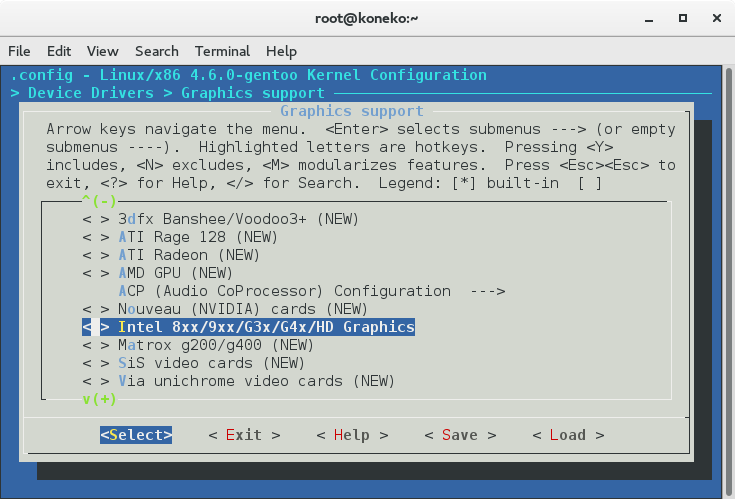This screenshot has height=499, width=735.
Task: Click the 'Legend: [*] built-in' text
Action: [x=469, y=183]
